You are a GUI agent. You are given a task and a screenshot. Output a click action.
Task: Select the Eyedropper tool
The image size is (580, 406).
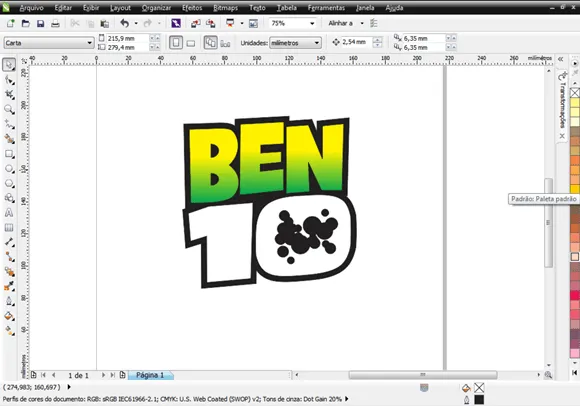point(9,286)
